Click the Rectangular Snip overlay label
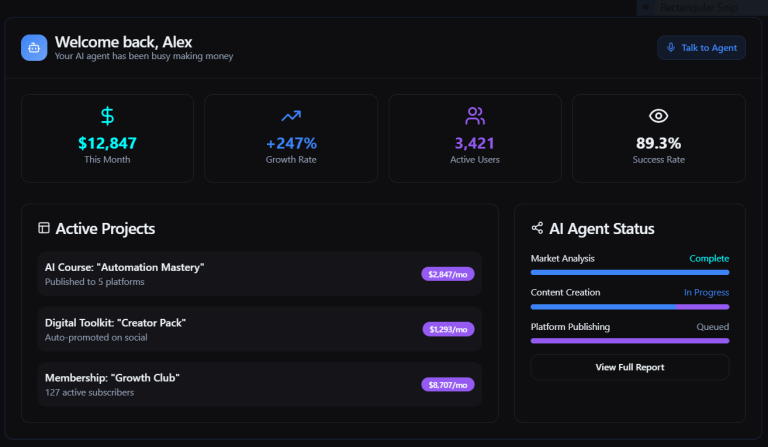 pyautogui.click(x=698, y=7)
